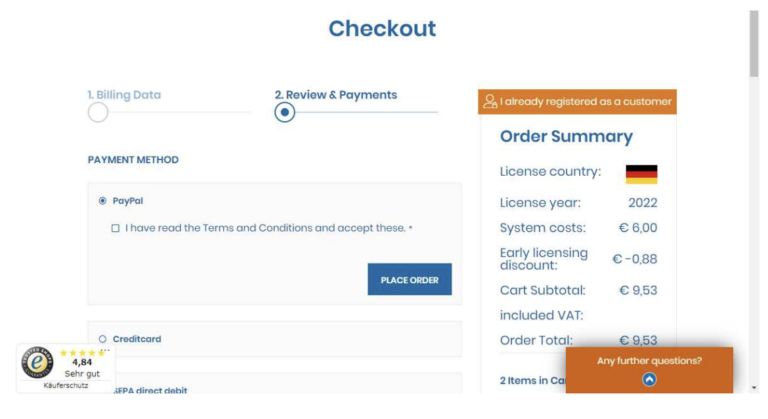Click the scrollbar down arrow
The width and height of the screenshot is (768, 419).
point(754,388)
